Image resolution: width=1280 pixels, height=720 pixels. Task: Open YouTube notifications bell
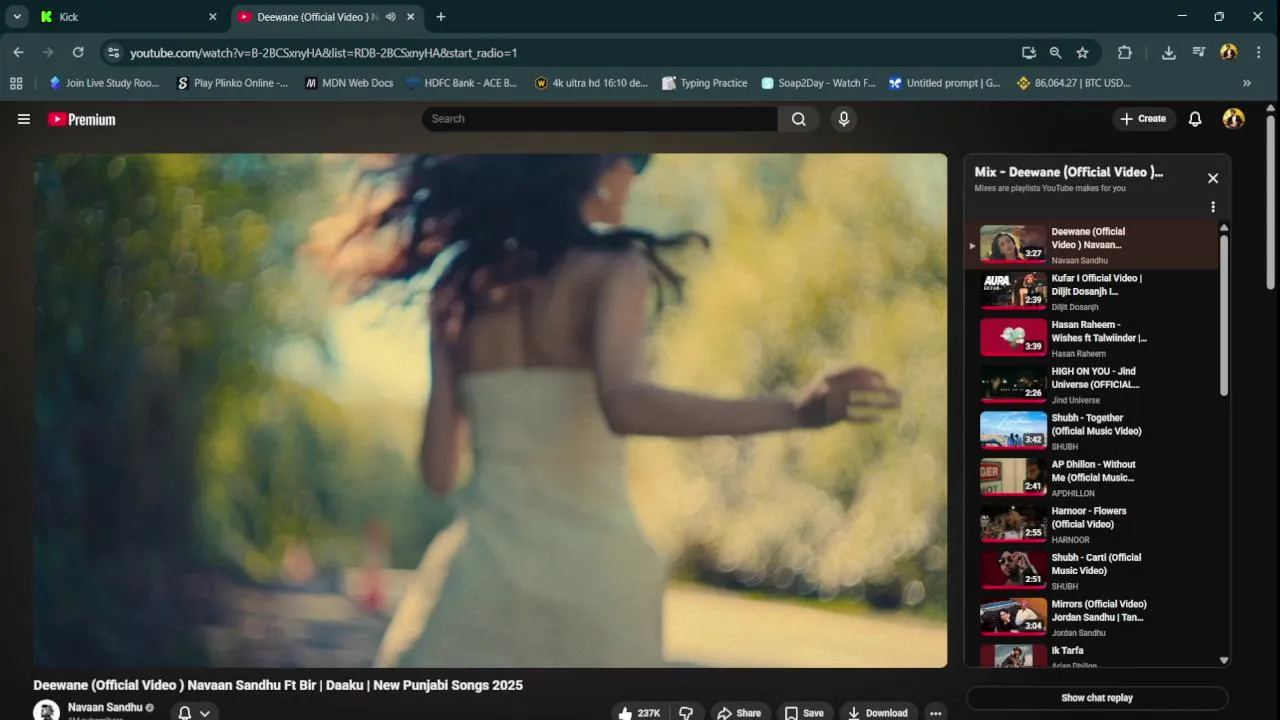coord(1195,119)
